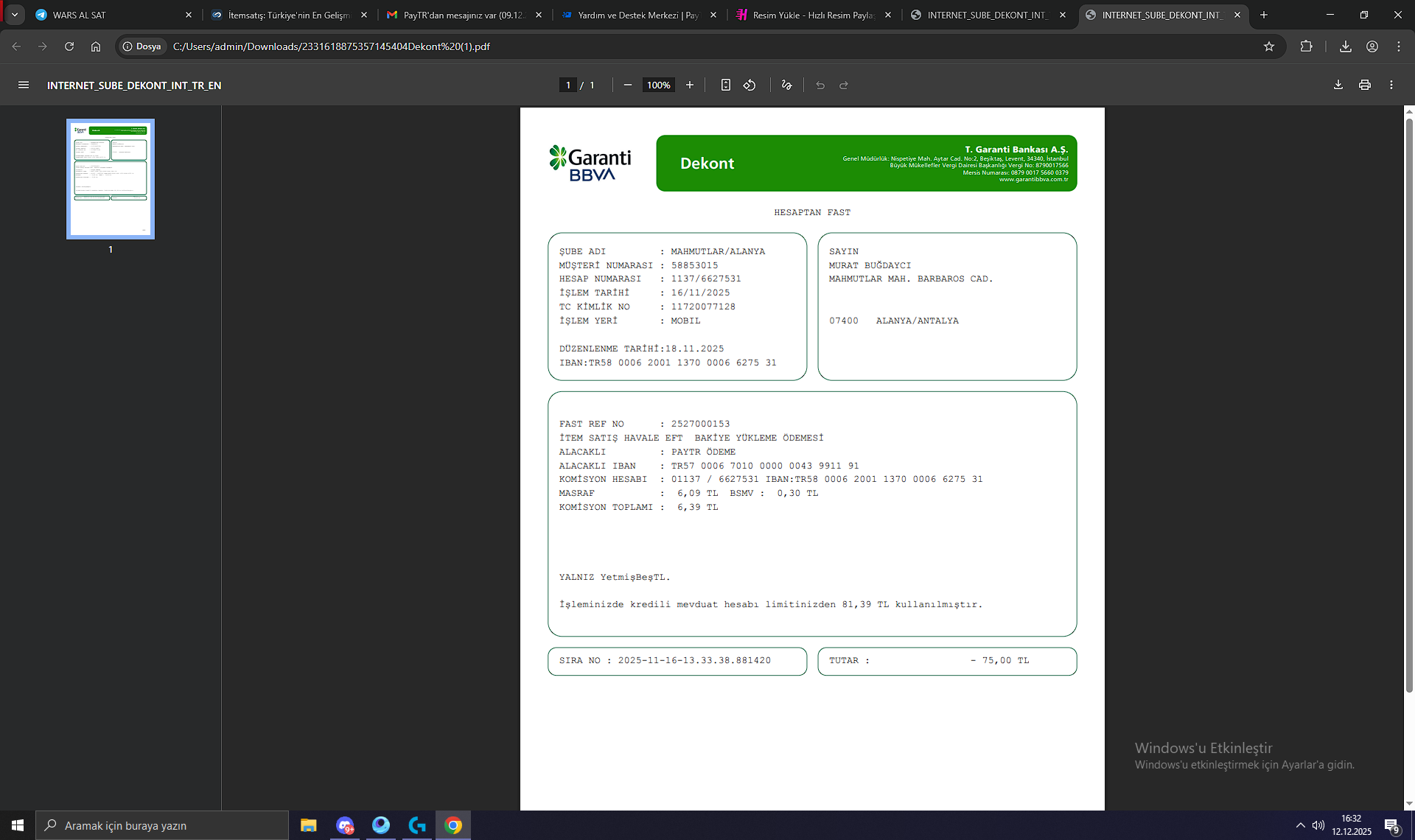Switch to the PayTR Gmail tab
The width and height of the screenshot is (1415, 840).
[x=464, y=15]
